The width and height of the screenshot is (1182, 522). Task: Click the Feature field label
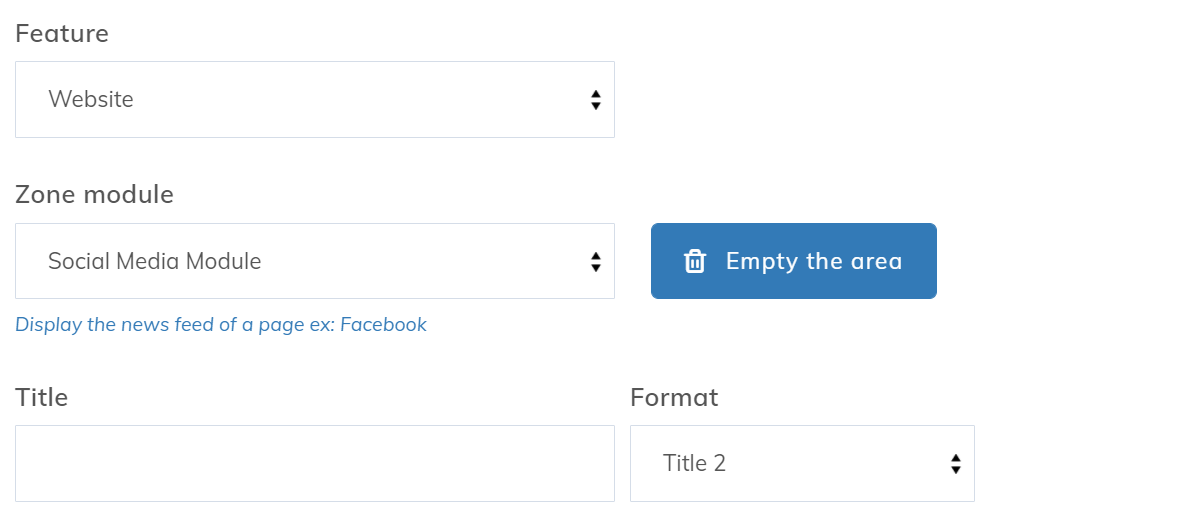point(62,34)
